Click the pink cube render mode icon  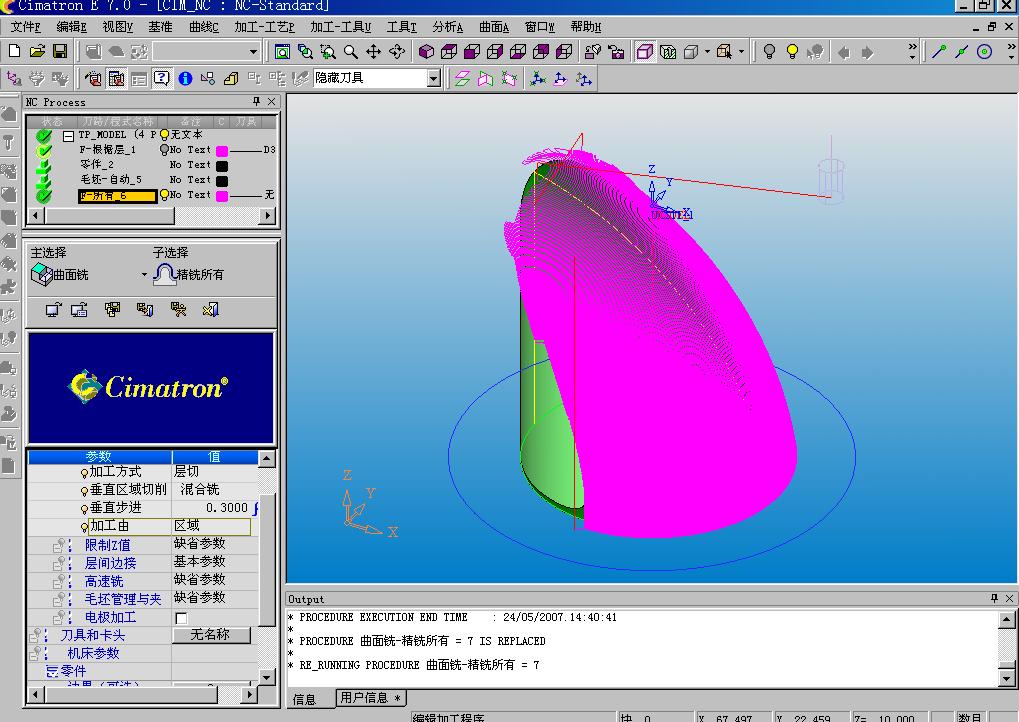[644, 51]
